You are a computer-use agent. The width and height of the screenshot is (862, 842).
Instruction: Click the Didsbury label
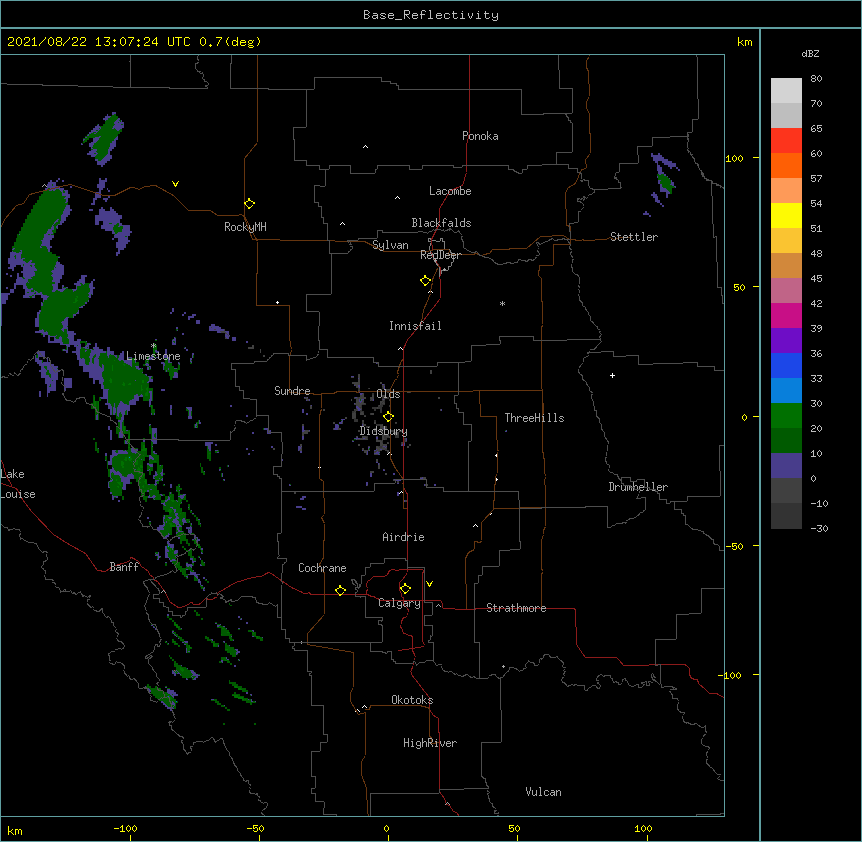[383, 431]
